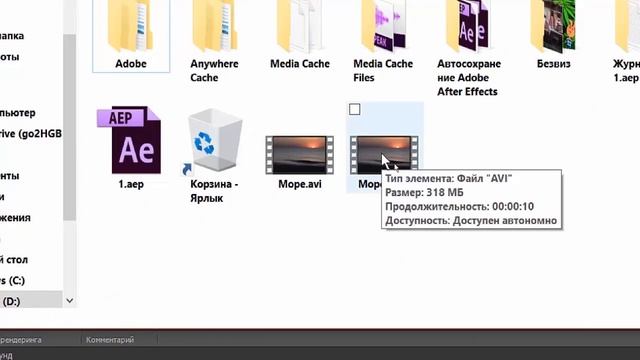This screenshot has width=640, height=360.
Task: Click the 1.aep file name label
Action: point(131,184)
